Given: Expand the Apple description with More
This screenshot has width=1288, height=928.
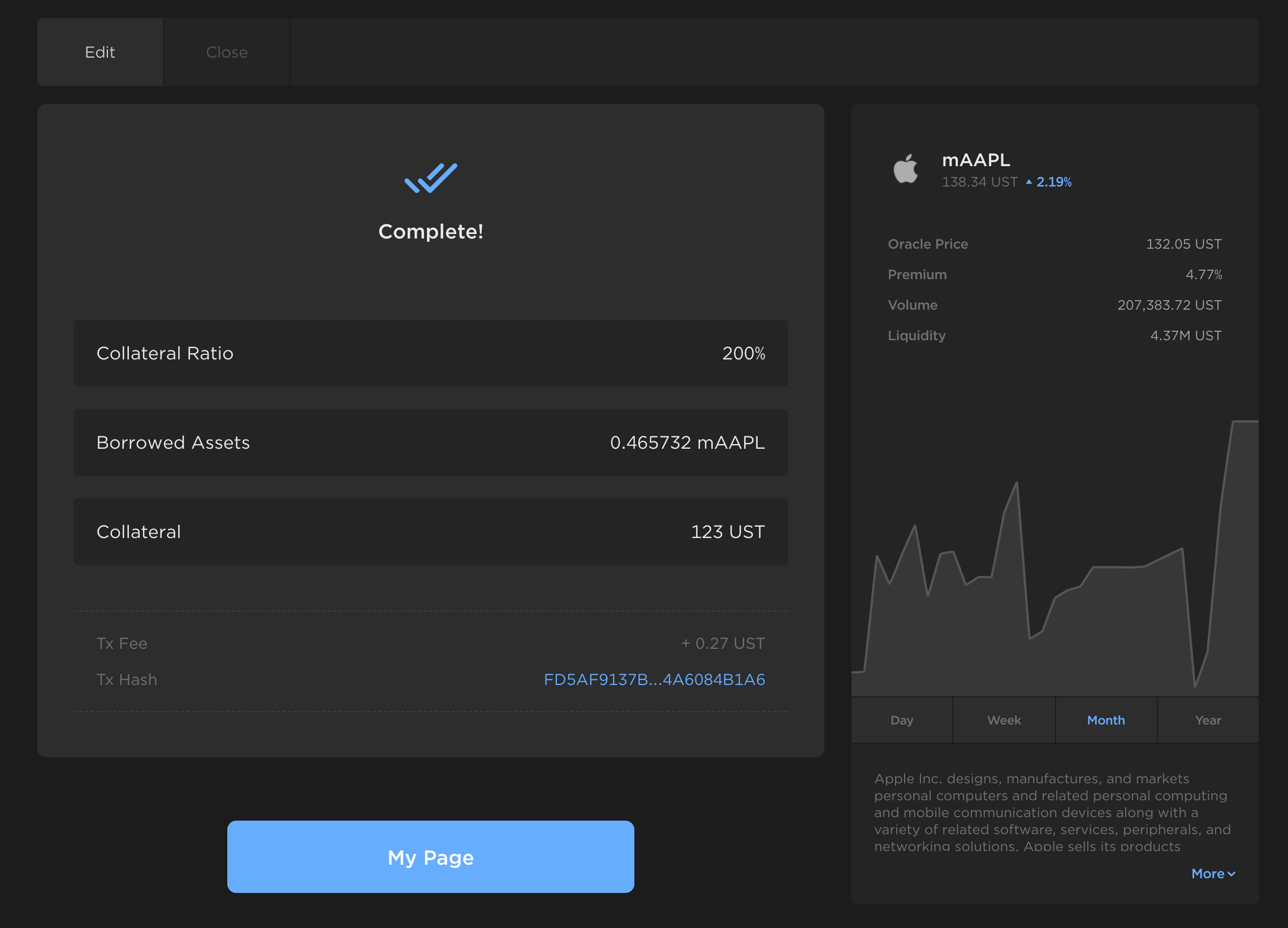Looking at the screenshot, I should (1208, 874).
